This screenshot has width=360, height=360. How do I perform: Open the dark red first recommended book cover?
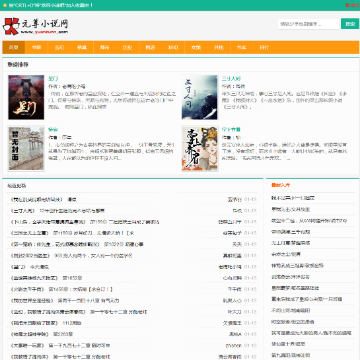pyautogui.click(x=26, y=97)
